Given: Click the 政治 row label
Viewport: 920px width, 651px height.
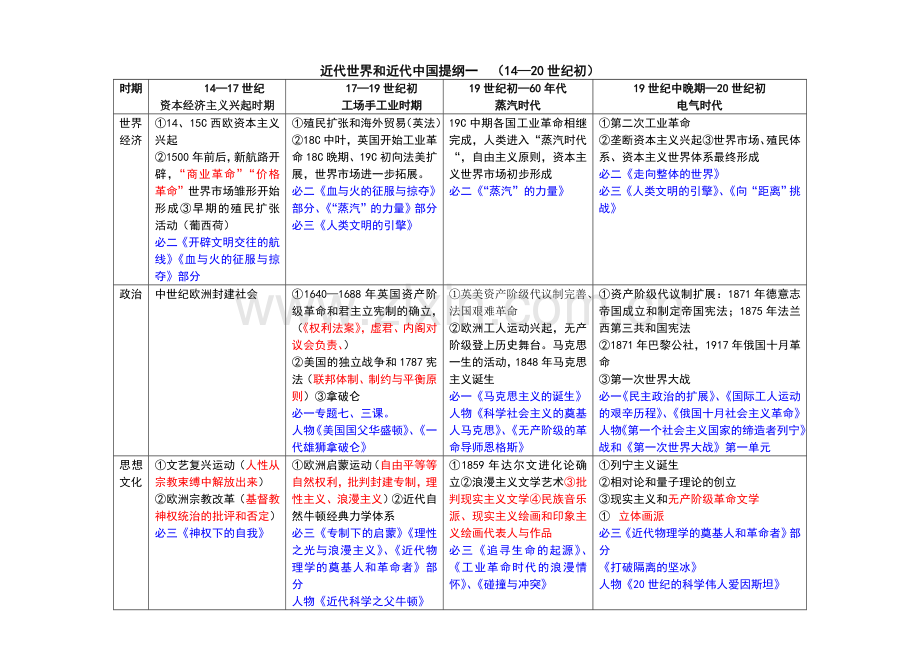Looking at the screenshot, I should 130,294.
